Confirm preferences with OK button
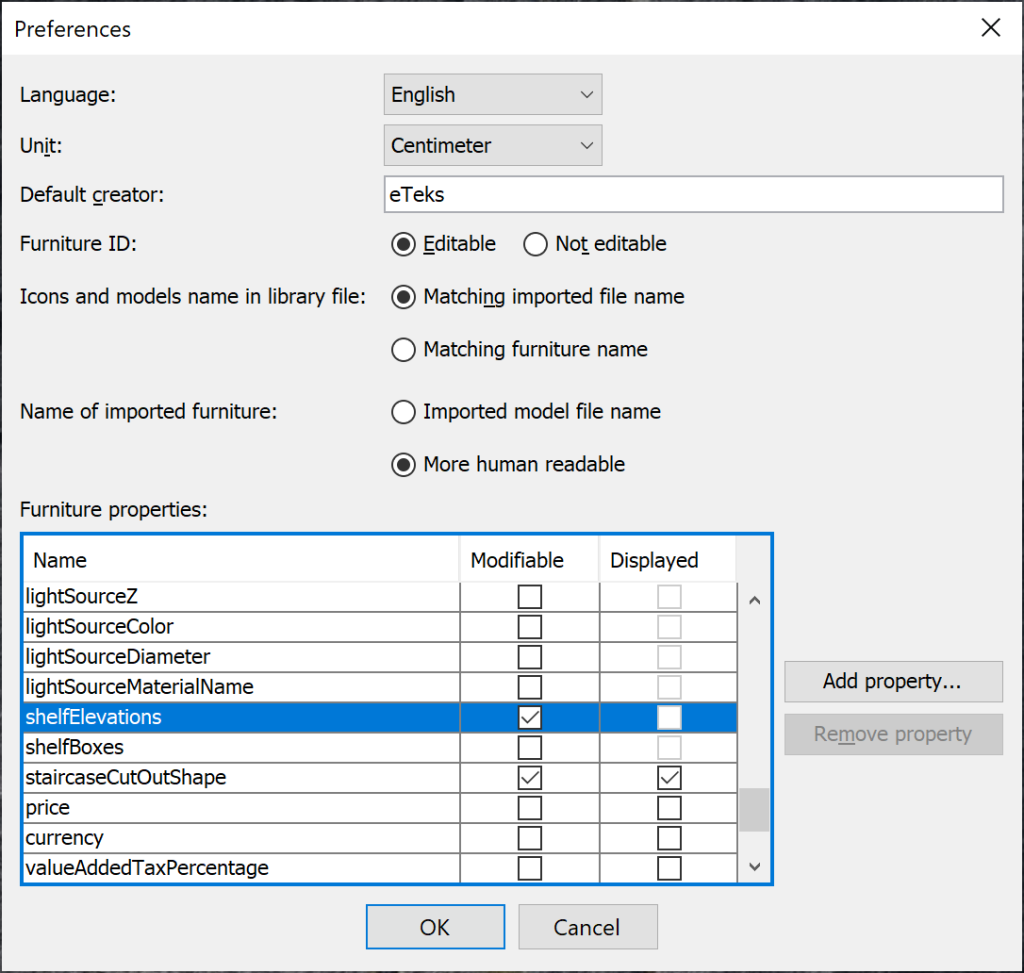Viewport: 1024px width, 973px height. point(435,927)
